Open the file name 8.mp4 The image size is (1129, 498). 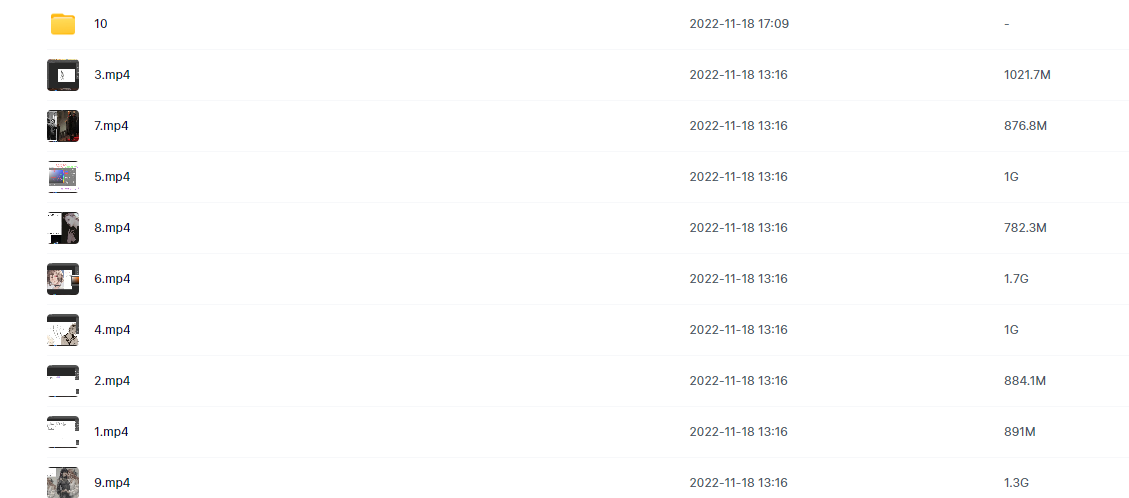tap(112, 228)
